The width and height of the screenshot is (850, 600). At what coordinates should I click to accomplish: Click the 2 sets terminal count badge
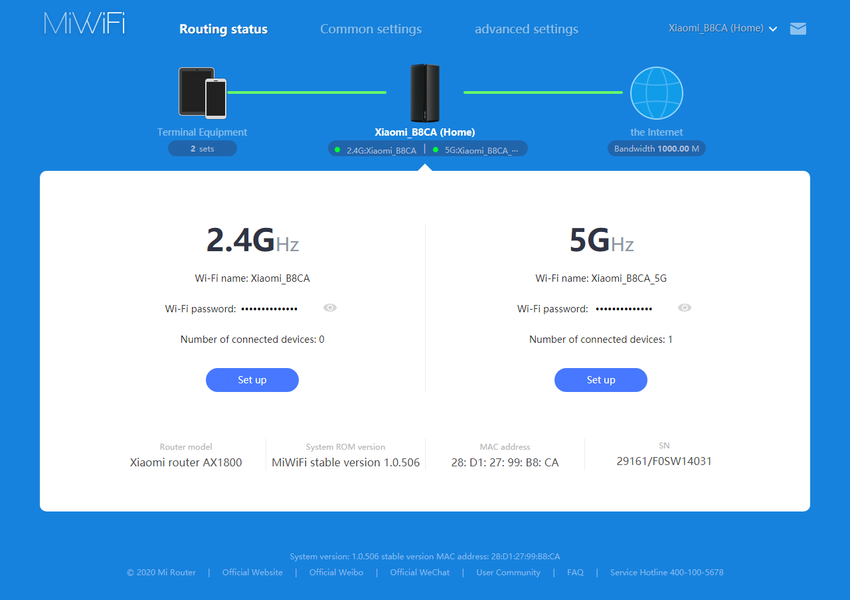[202, 149]
